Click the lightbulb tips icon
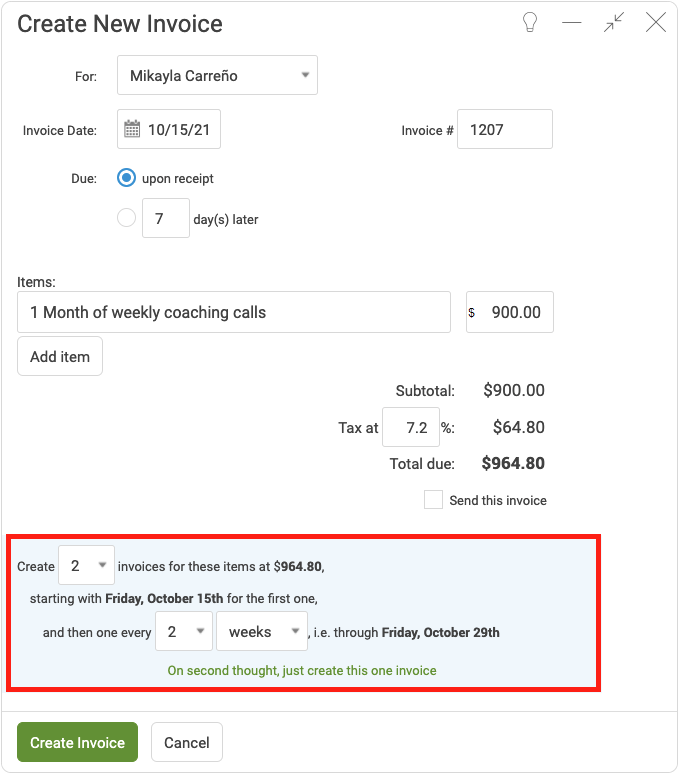The height and width of the screenshot is (774, 680). (x=530, y=23)
